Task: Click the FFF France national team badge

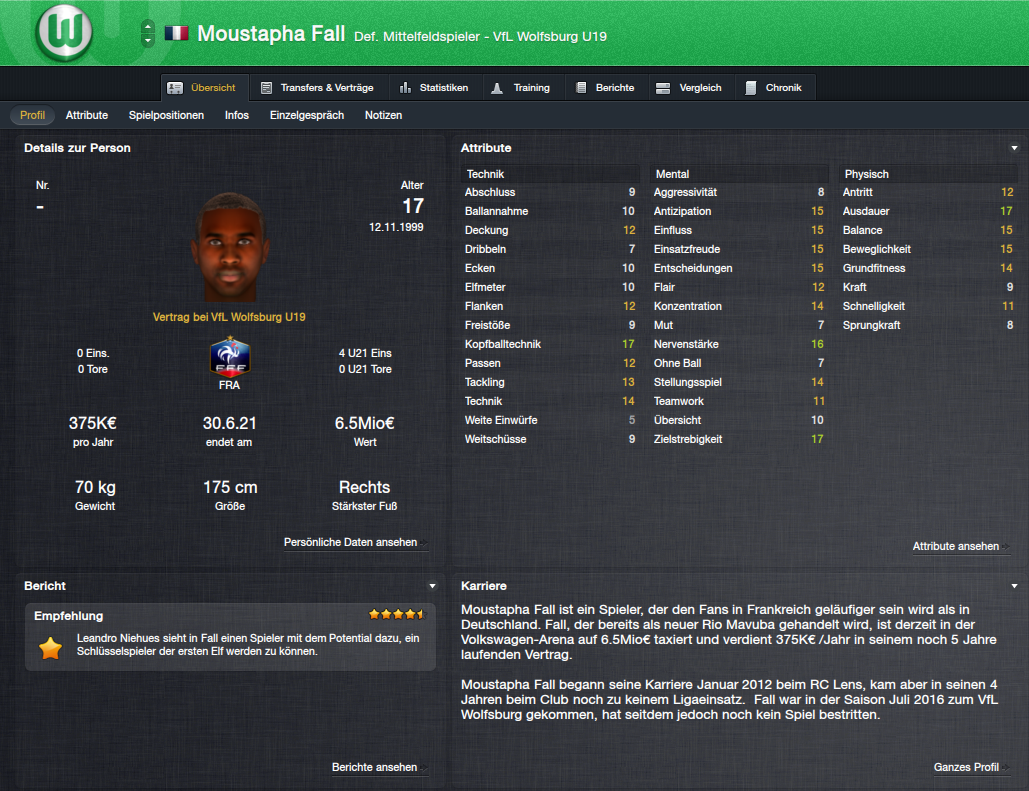Action: [x=230, y=357]
